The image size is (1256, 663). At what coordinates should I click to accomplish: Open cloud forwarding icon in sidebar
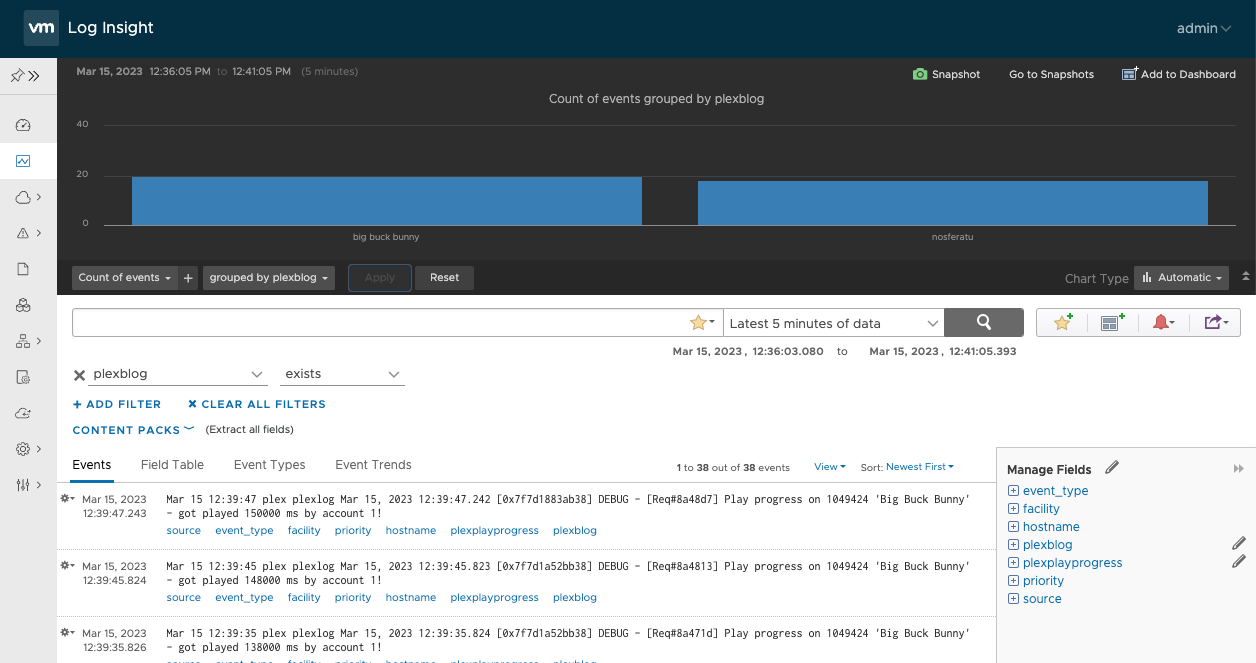pos(23,413)
